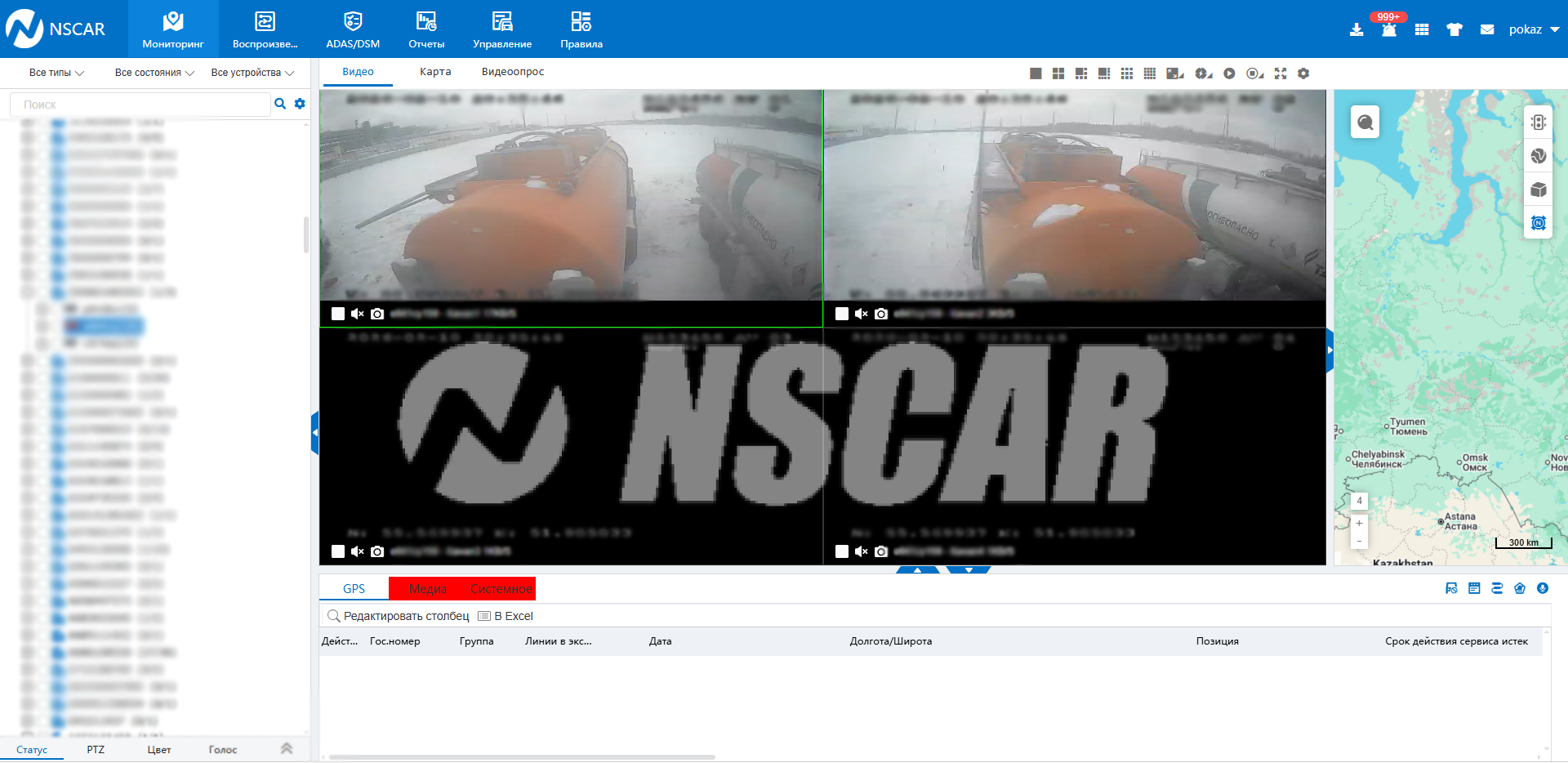Click the NSCAR logo
The height and width of the screenshot is (763, 1568).
tap(56, 29)
